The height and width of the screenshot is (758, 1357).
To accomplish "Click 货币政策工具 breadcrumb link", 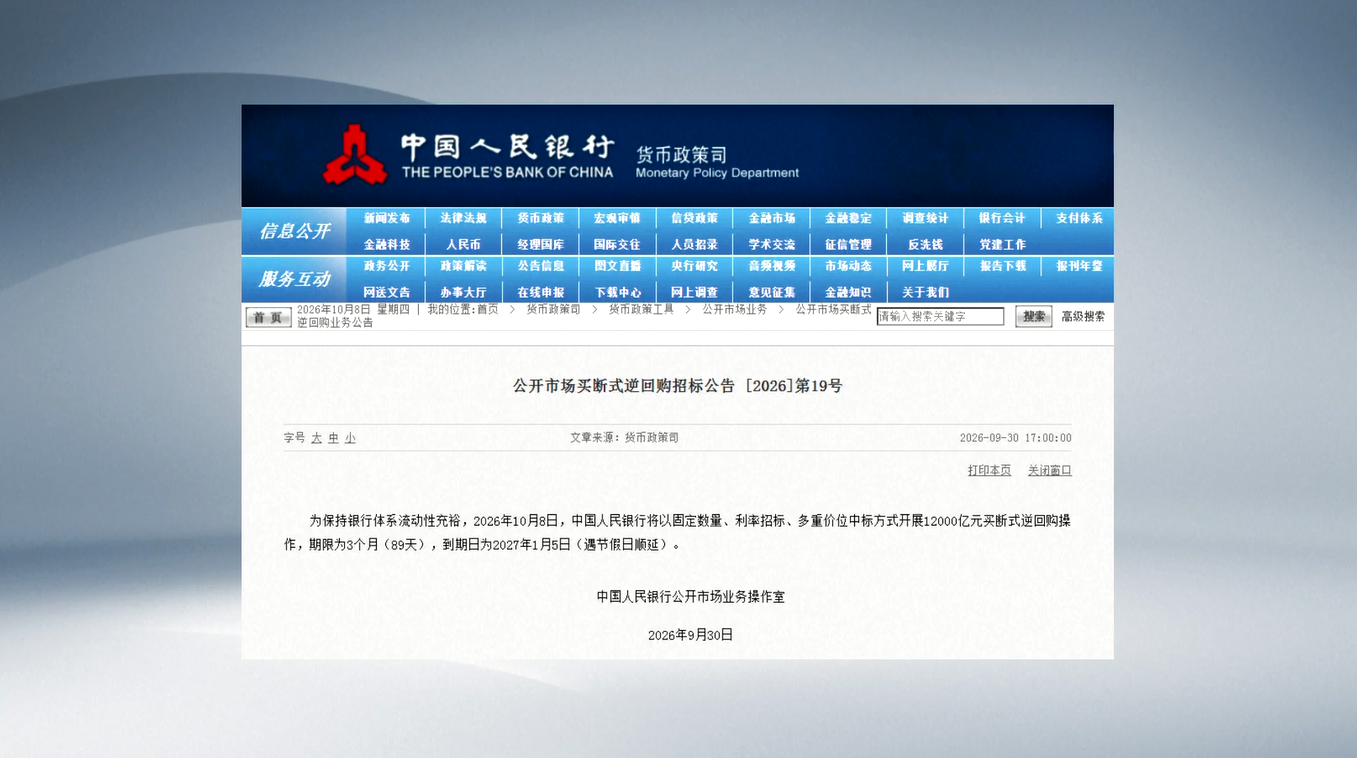I will click(x=641, y=309).
